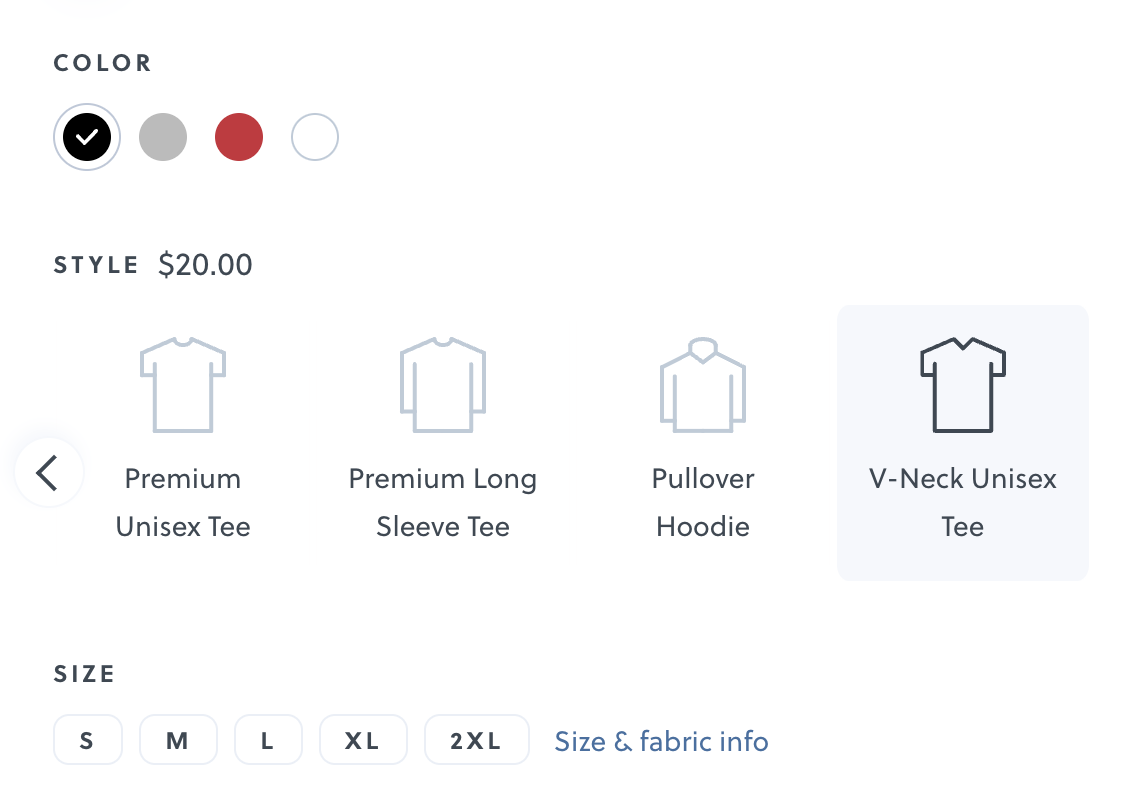Select size S
The image size is (1134, 802).
88,740
